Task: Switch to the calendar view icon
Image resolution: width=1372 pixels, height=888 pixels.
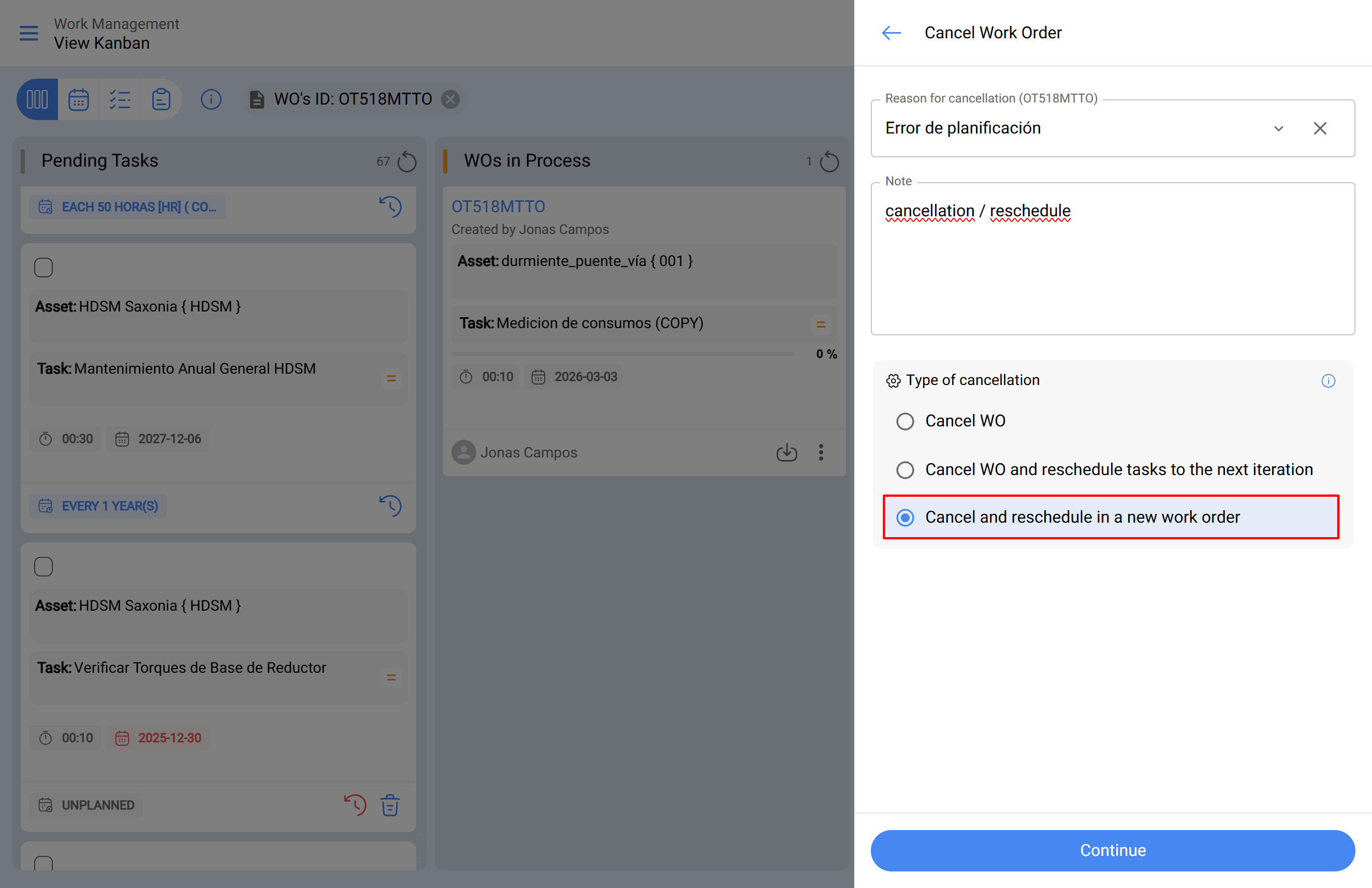Action: (x=78, y=99)
